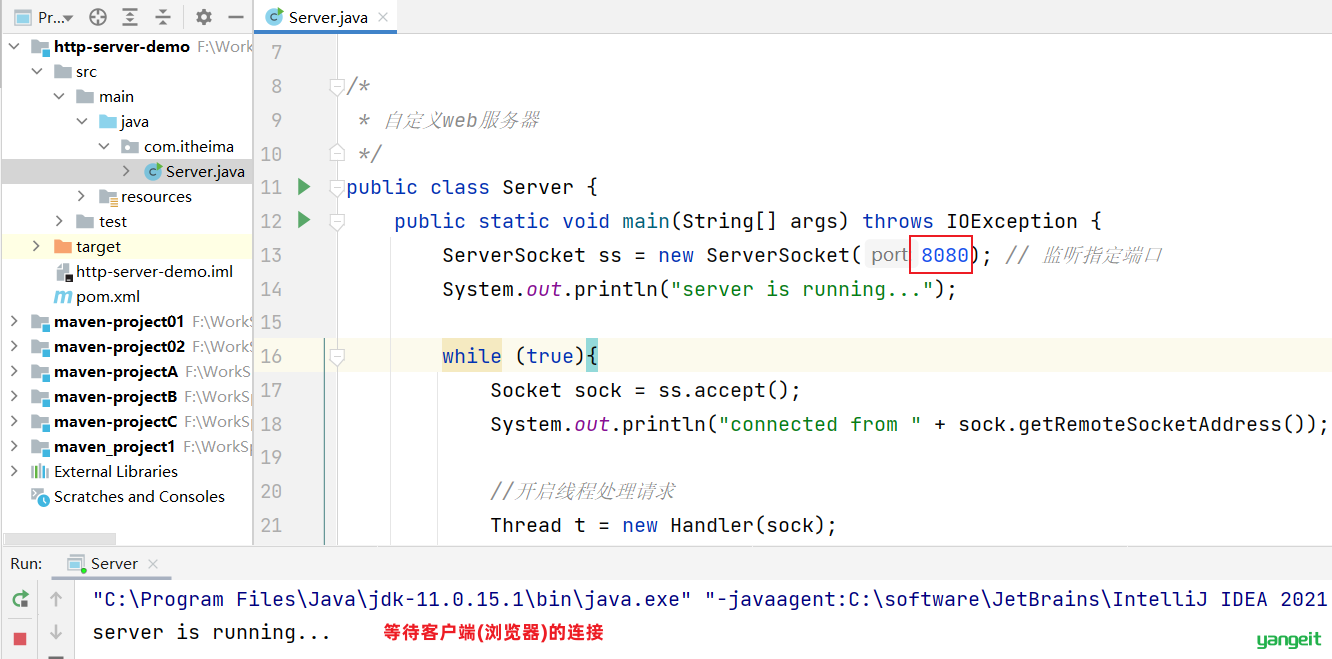The height and width of the screenshot is (659, 1332).
Task: Open the Project view dropdown
Action: (44, 17)
